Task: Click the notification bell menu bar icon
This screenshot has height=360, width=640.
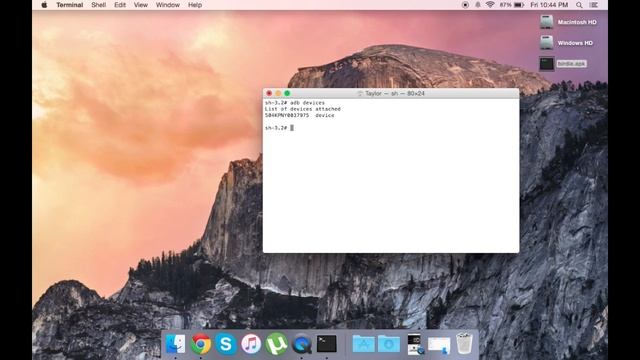Action: click(x=478, y=5)
